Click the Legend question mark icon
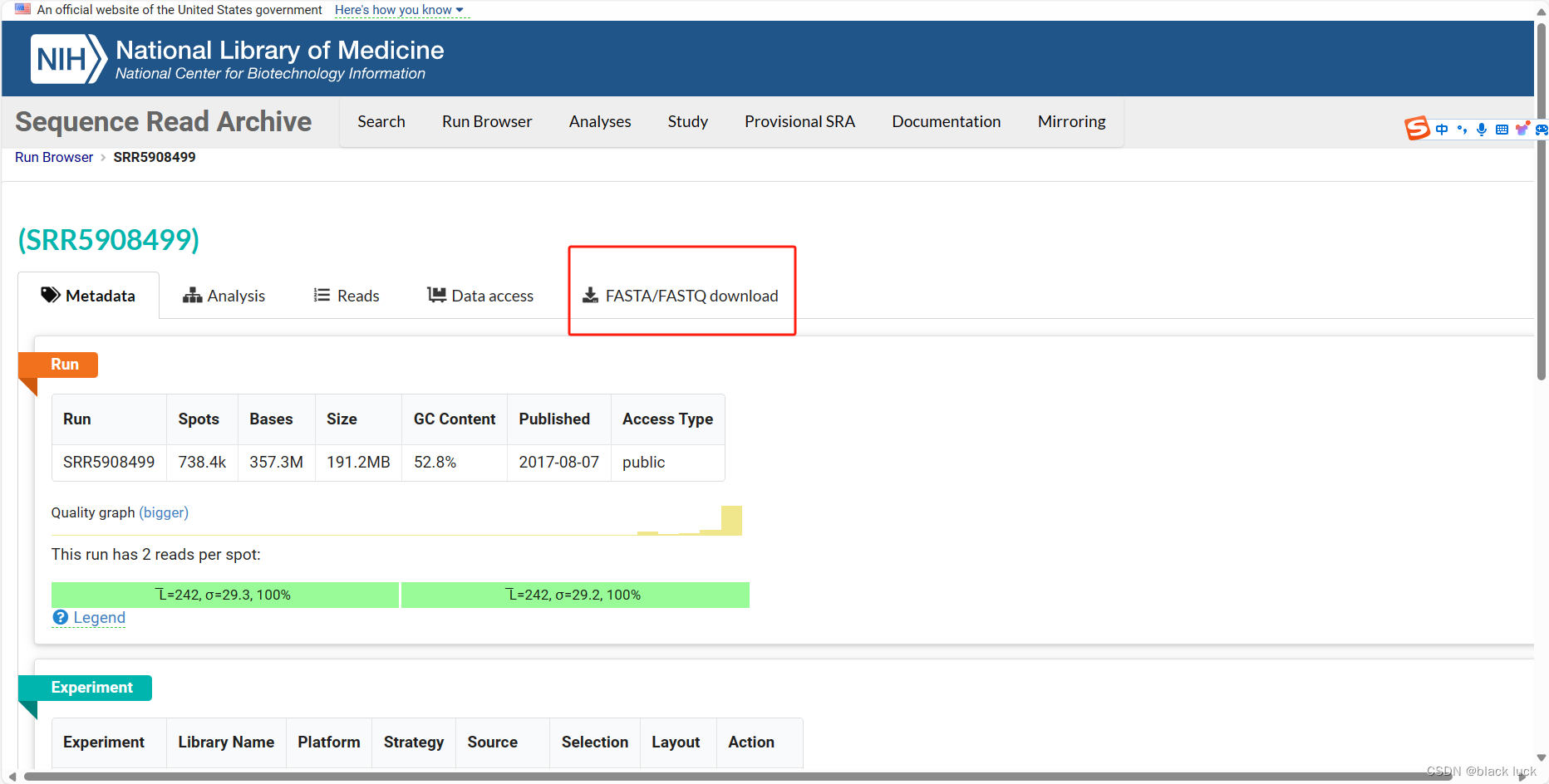This screenshot has width=1549, height=784. coord(60,617)
